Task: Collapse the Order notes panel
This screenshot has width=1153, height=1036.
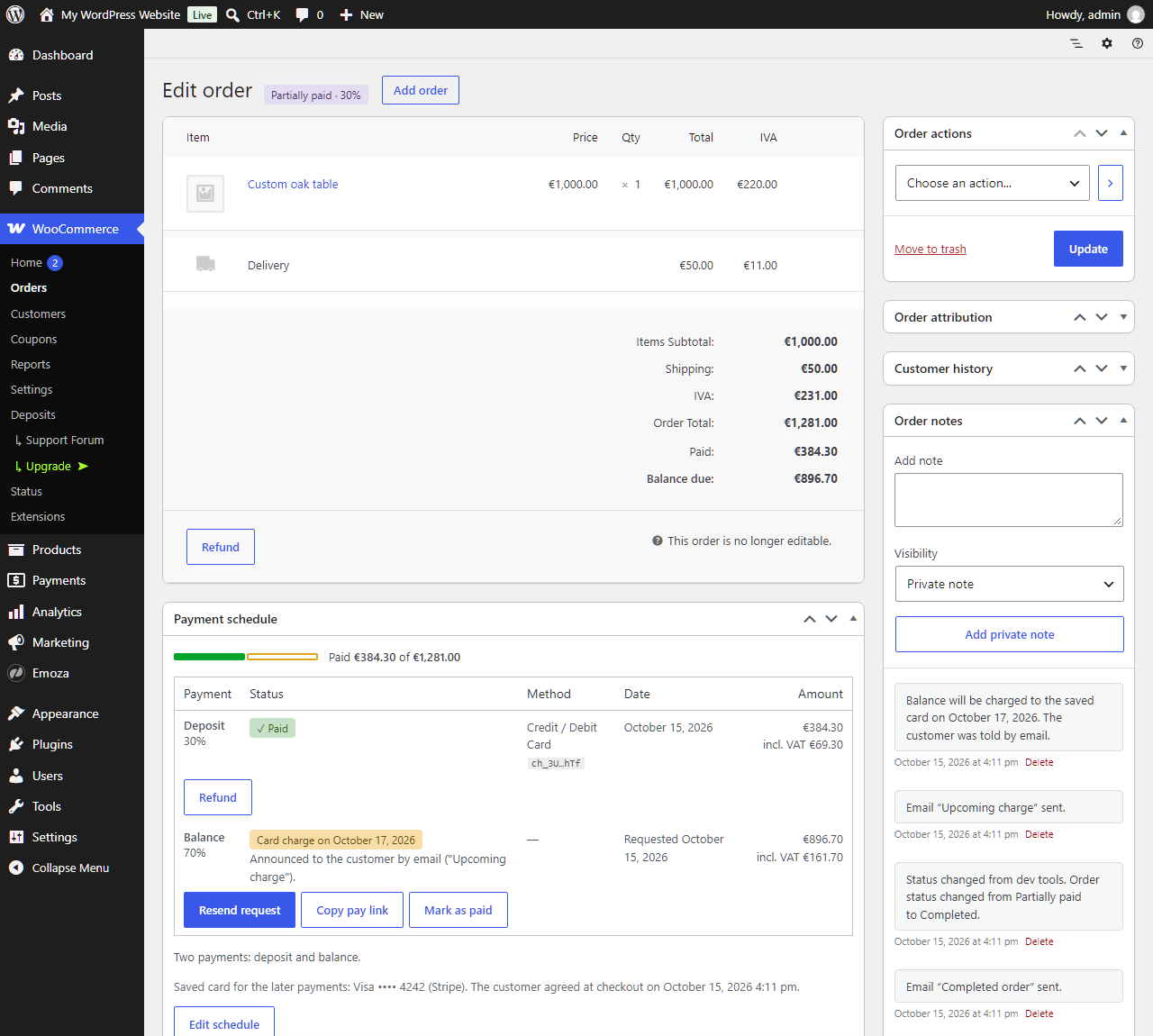Action: tap(1123, 421)
